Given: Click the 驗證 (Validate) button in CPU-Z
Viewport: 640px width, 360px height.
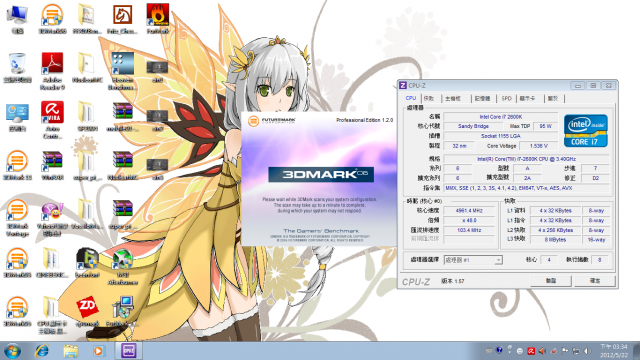Looking at the screenshot, I should pos(551,281).
